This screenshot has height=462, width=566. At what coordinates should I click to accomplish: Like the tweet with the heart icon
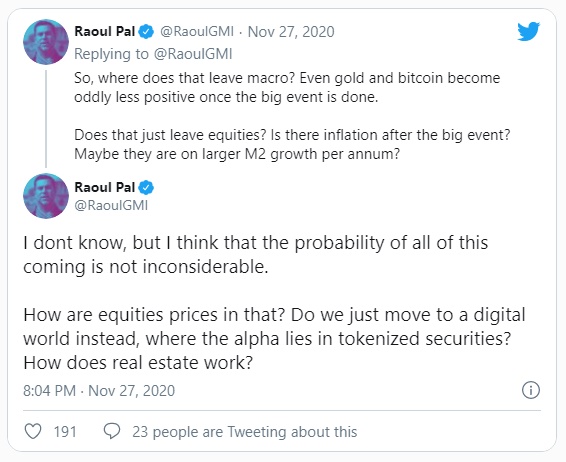point(33,431)
